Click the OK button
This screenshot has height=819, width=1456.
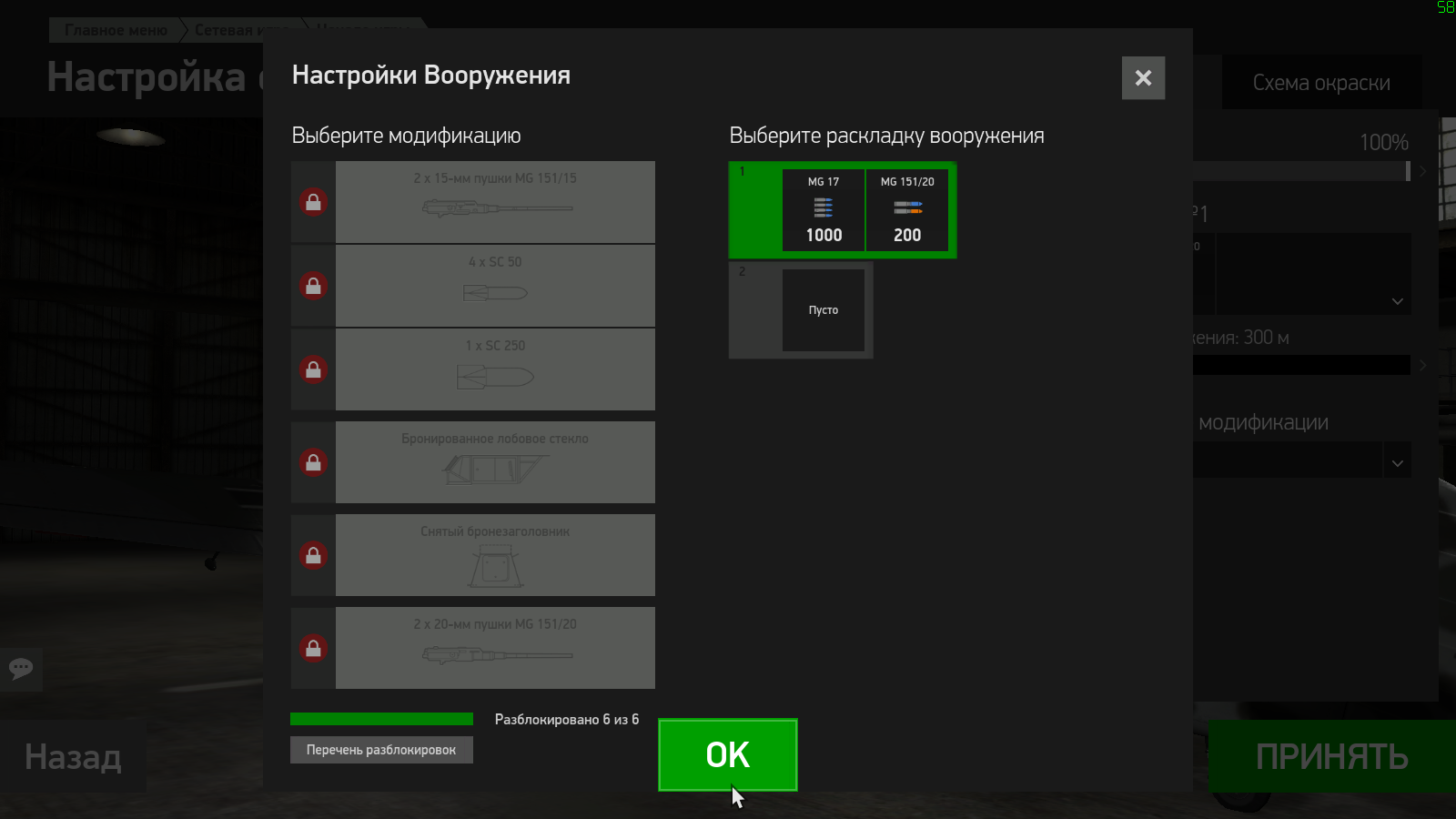tap(728, 755)
